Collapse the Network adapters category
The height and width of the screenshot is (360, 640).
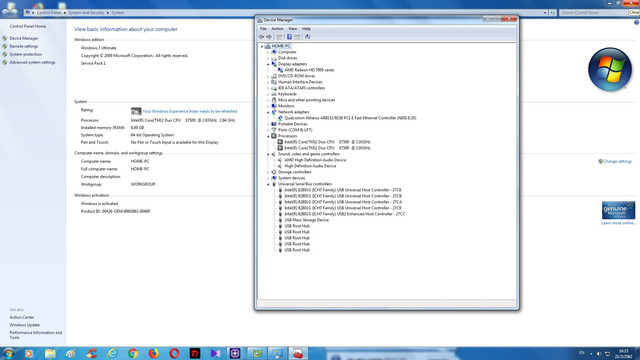point(268,112)
